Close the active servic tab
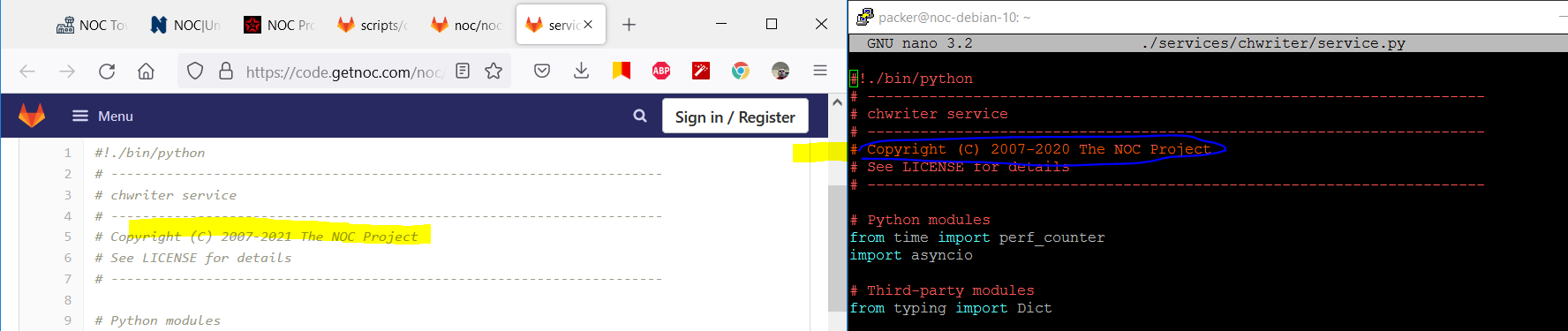The image size is (1568, 331). (x=588, y=25)
